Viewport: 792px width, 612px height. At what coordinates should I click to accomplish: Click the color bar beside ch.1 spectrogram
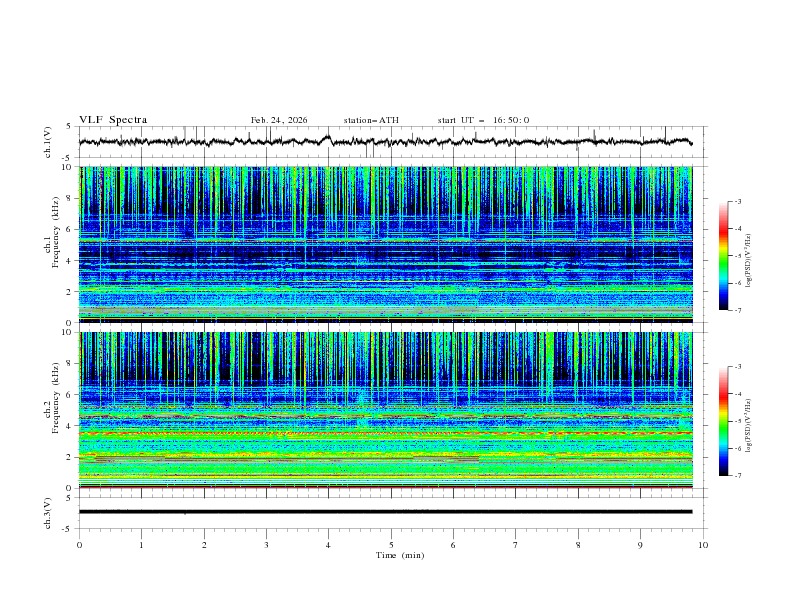[723, 256]
